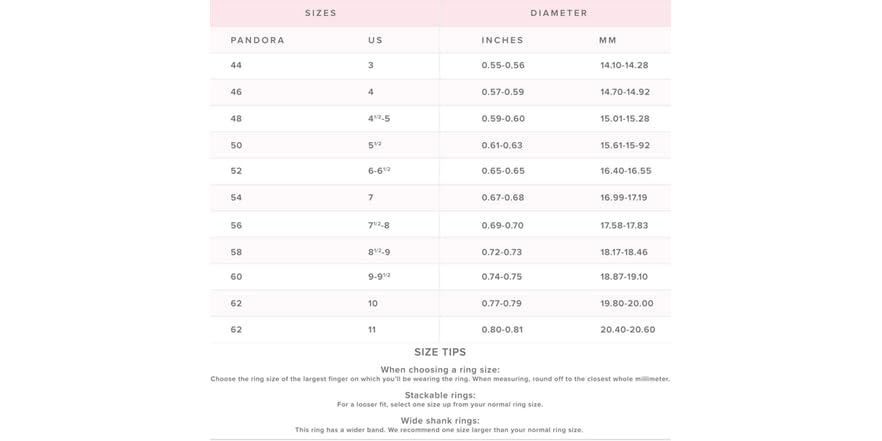Click the Wide shank rings tip heading
The height and width of the screenshot is (441, 882).
point(440,421)
